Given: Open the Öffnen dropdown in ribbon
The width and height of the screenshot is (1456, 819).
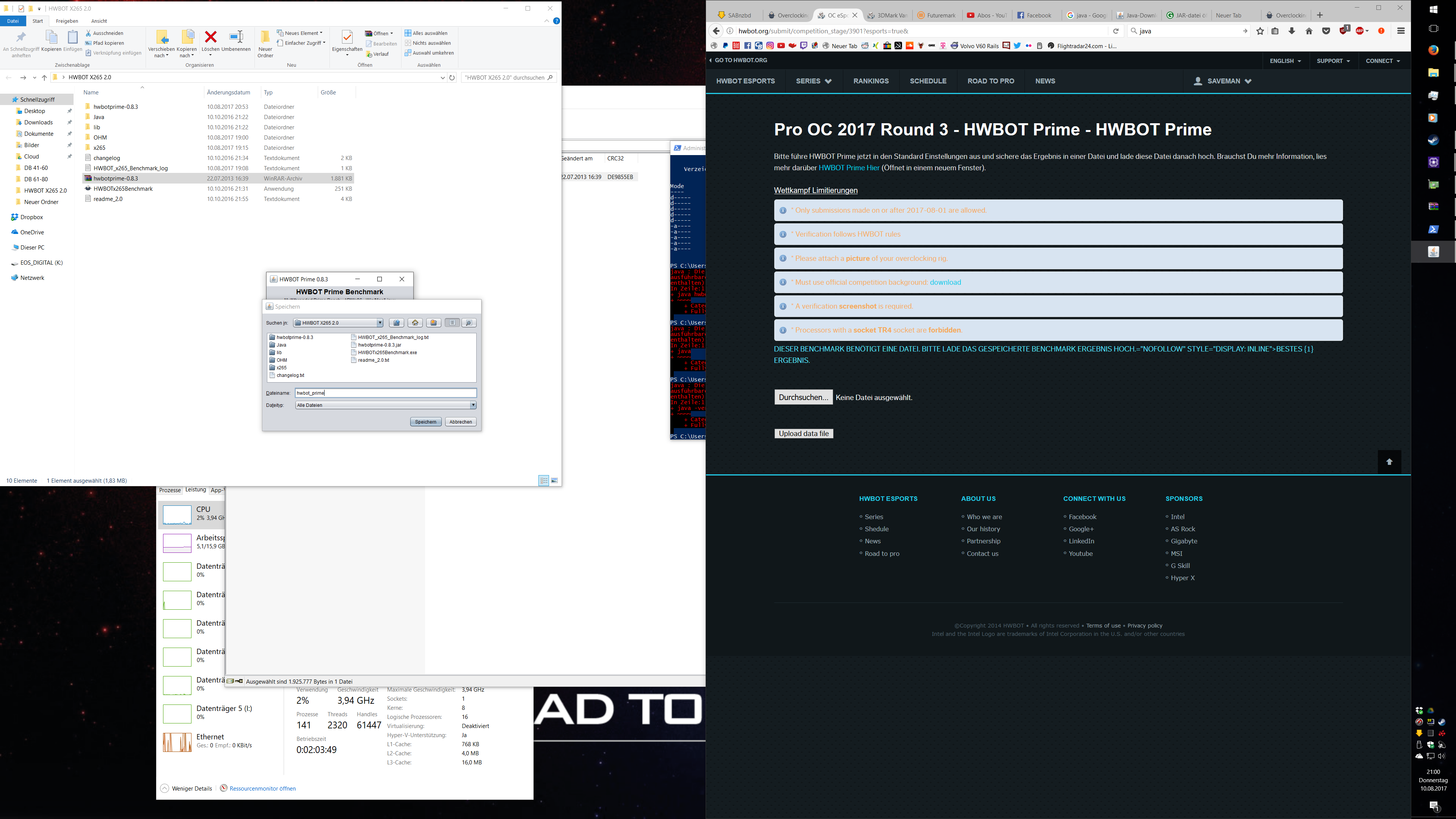Looking at the screenshot, I should click(x=379, y=33).
